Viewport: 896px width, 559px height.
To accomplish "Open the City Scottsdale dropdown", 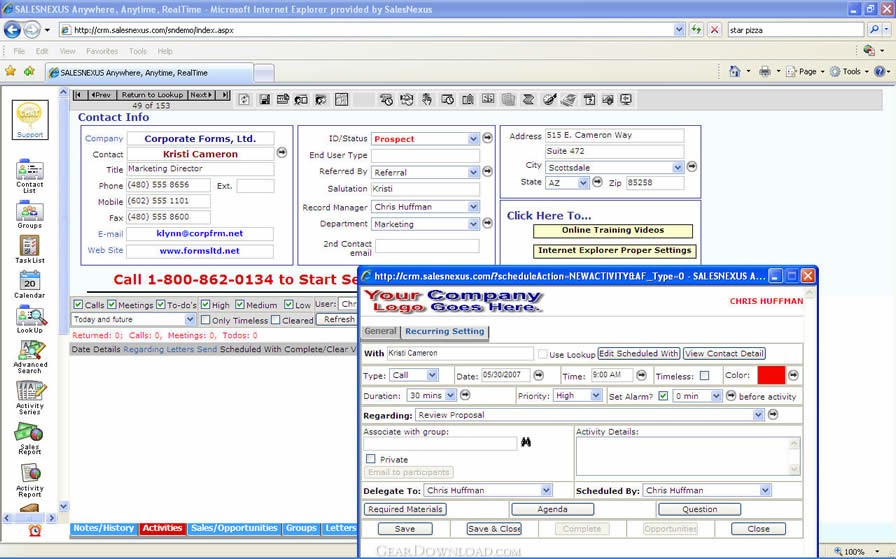I will tap(678, 167).
